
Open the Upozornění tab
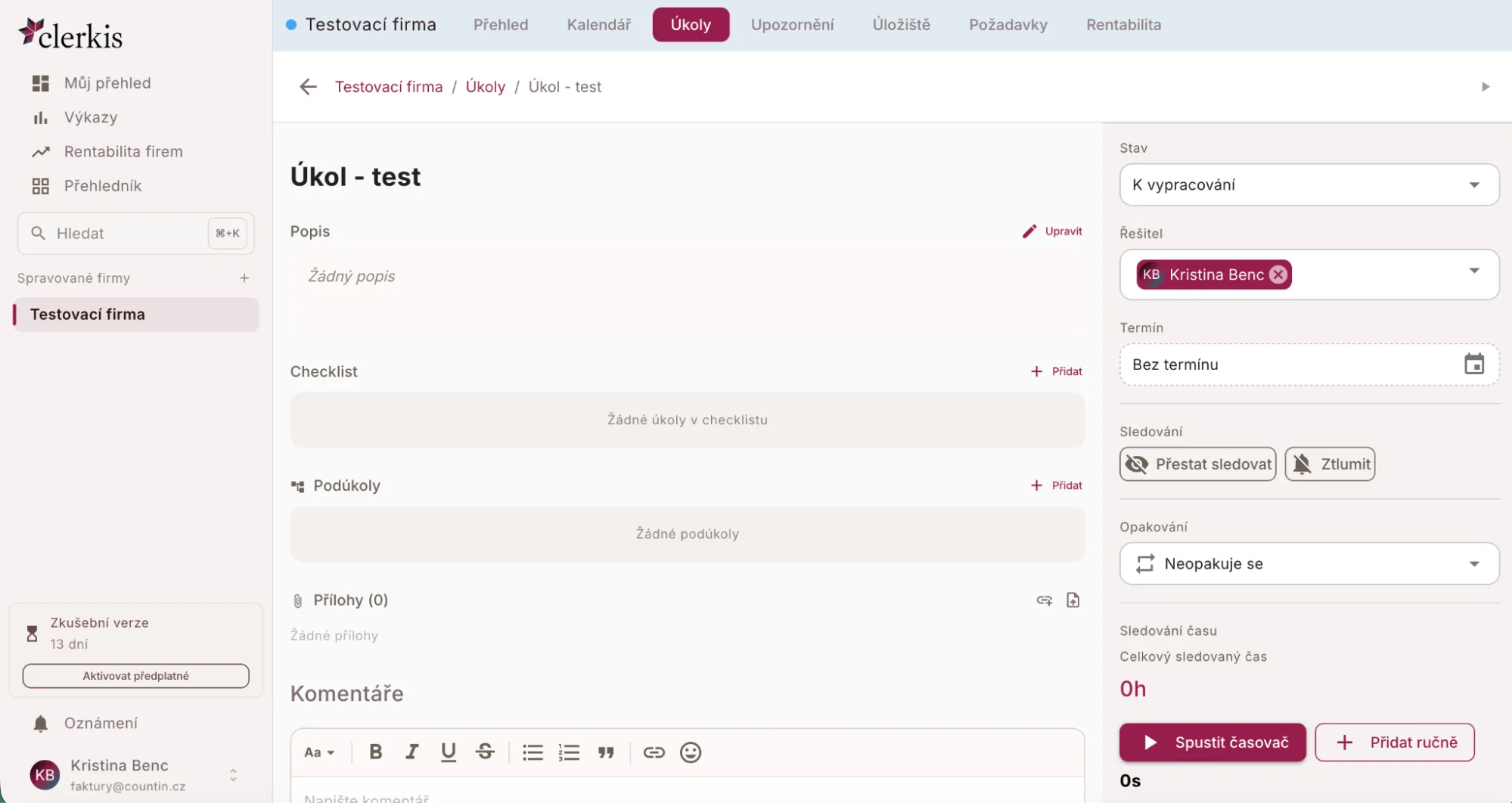792,24
